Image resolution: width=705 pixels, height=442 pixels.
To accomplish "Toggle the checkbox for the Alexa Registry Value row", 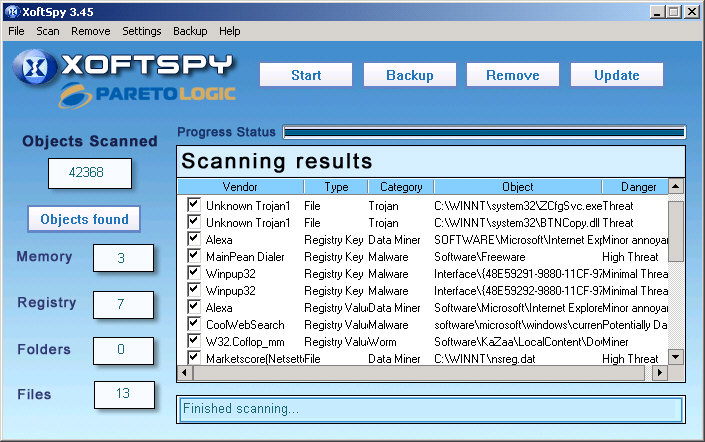I will [x=194, y=307].
